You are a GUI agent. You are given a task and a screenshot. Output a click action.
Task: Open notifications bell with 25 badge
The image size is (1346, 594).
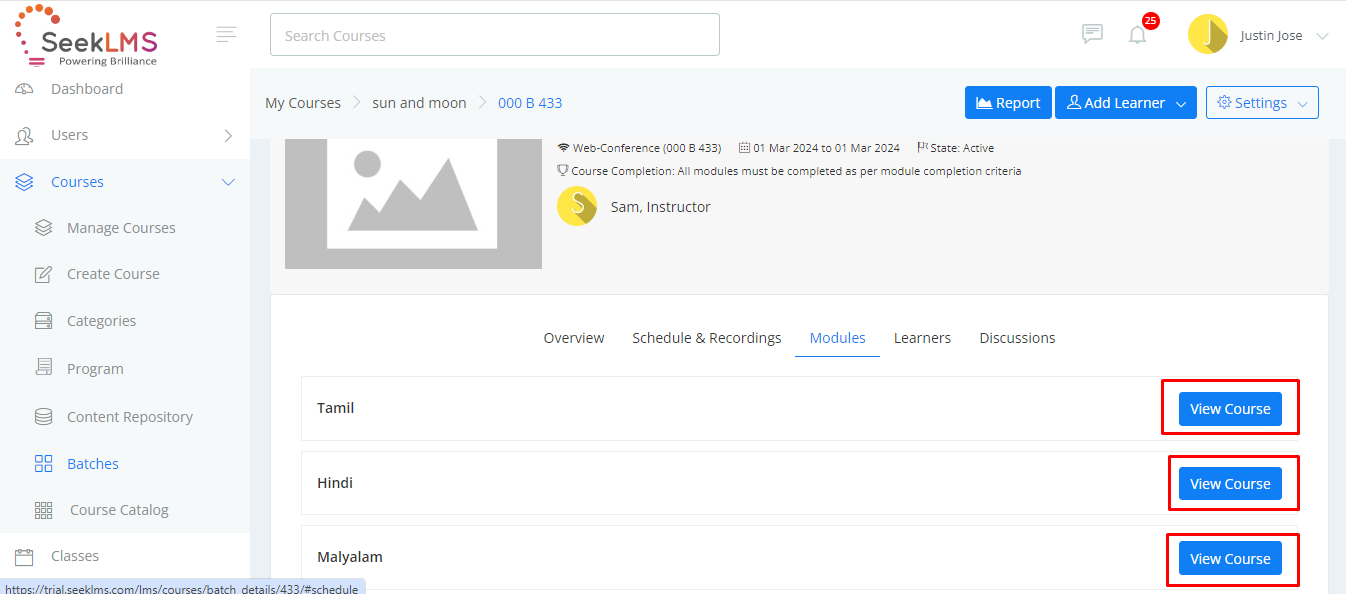coord(1138,35)
